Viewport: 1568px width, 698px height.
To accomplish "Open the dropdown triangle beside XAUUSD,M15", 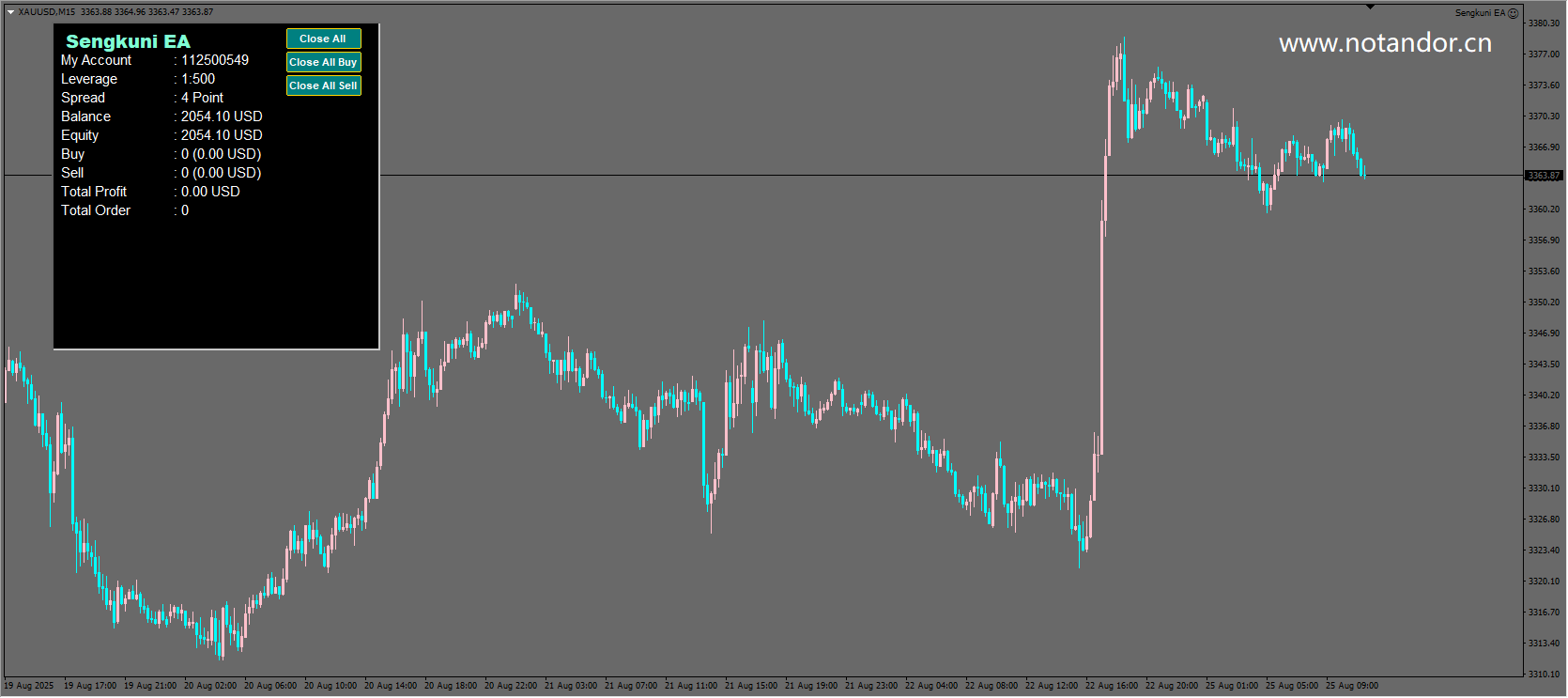I will pyautogui.click(x=10, y=12).
